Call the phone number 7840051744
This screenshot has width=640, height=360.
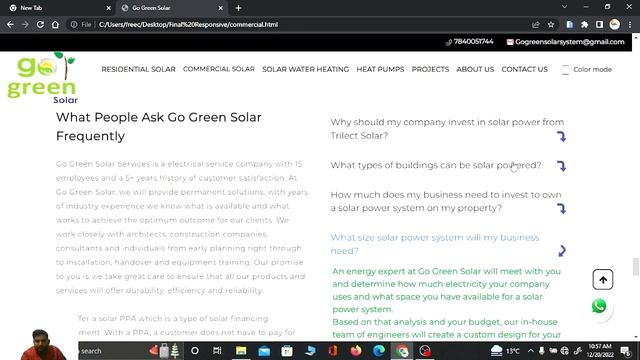click(473, 42)
